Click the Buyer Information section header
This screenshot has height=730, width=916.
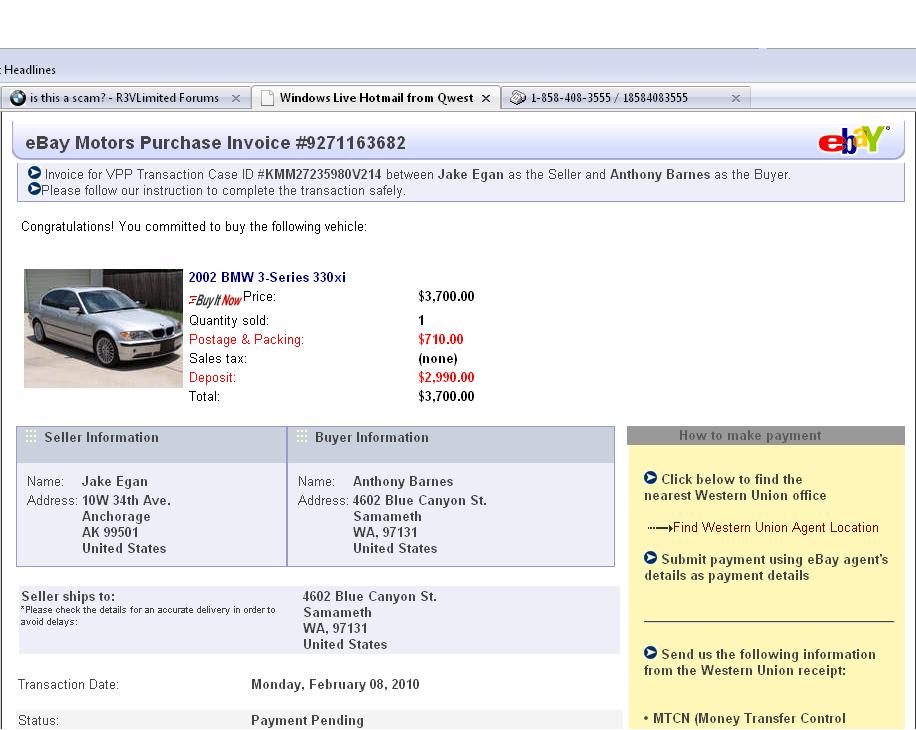pos(451,444)
